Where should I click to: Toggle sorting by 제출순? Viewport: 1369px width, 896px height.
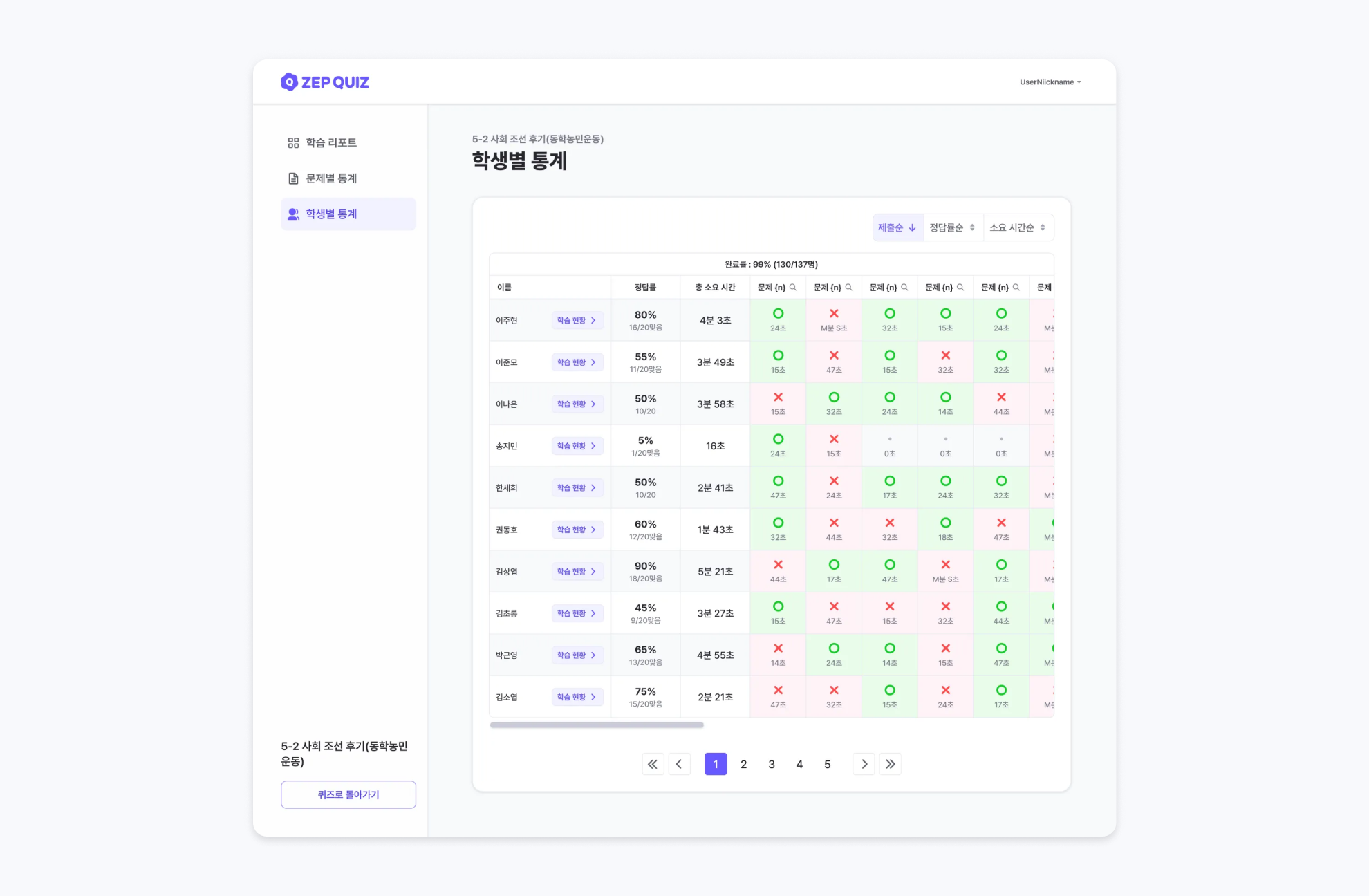(x=897, y=227)
